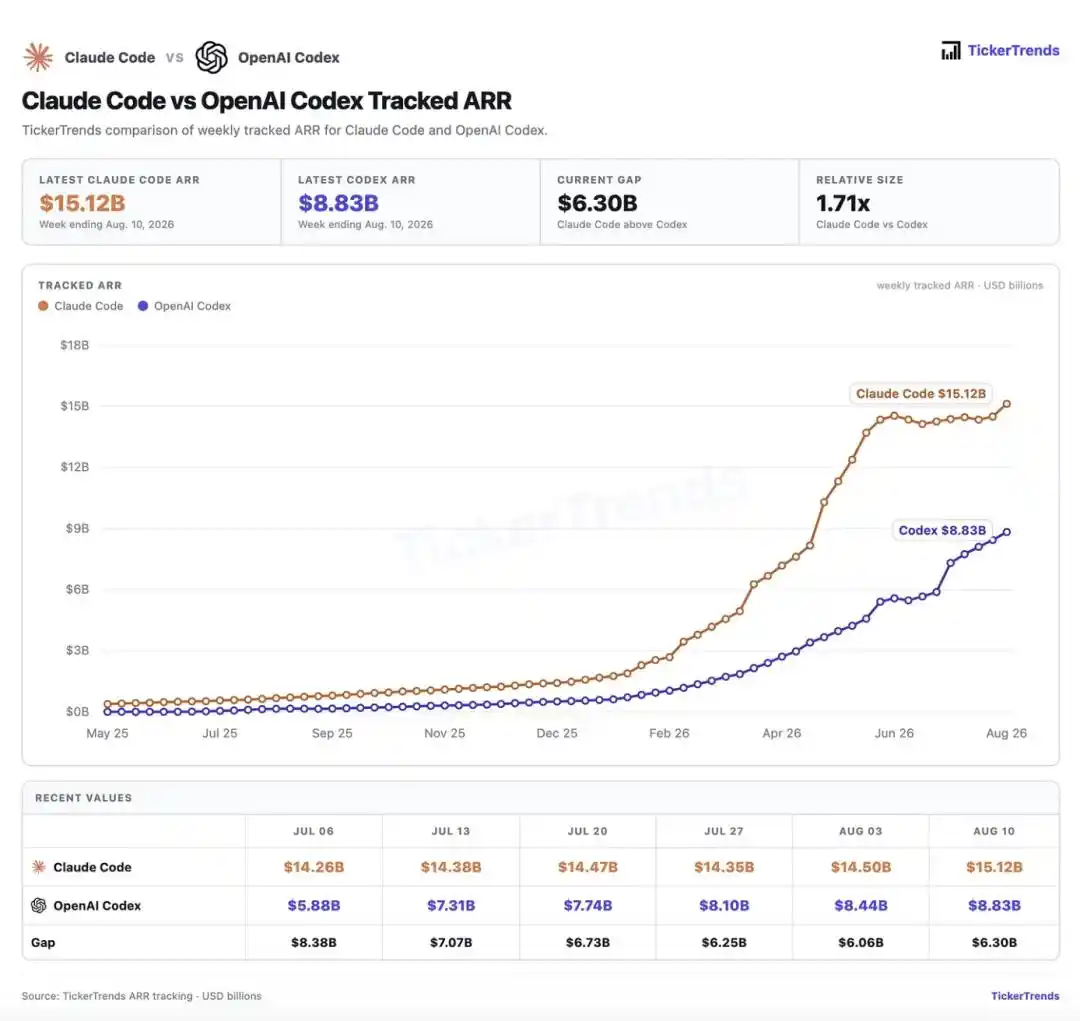Click the 'Apr 26' x-axis label
Screen dimensions: 1080x1021
(782, 733)
